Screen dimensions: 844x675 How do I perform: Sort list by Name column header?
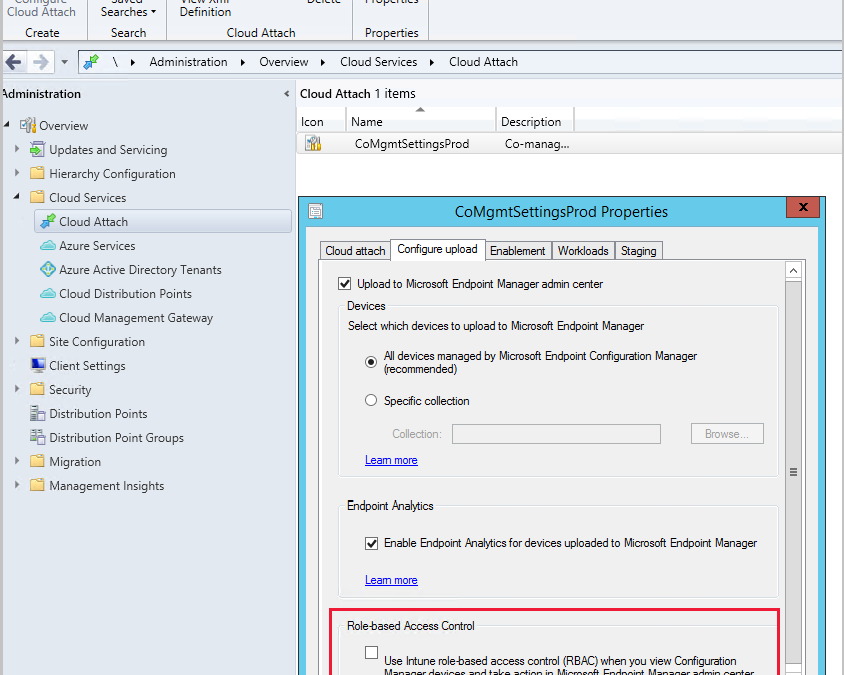[x=420, y=122]
